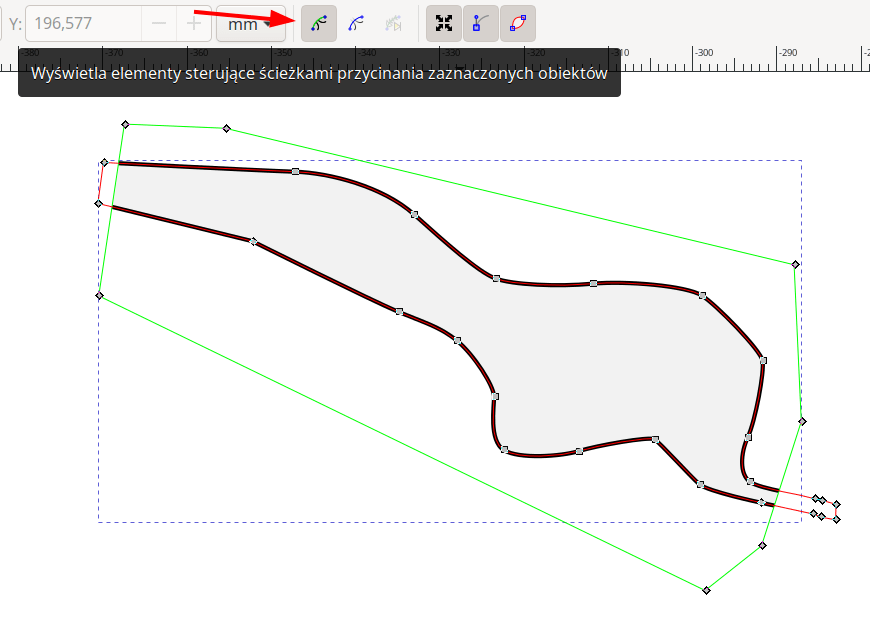Select the green clip node at upper right
Viewport: 870px width, 623px height.
tap(796, 264)
